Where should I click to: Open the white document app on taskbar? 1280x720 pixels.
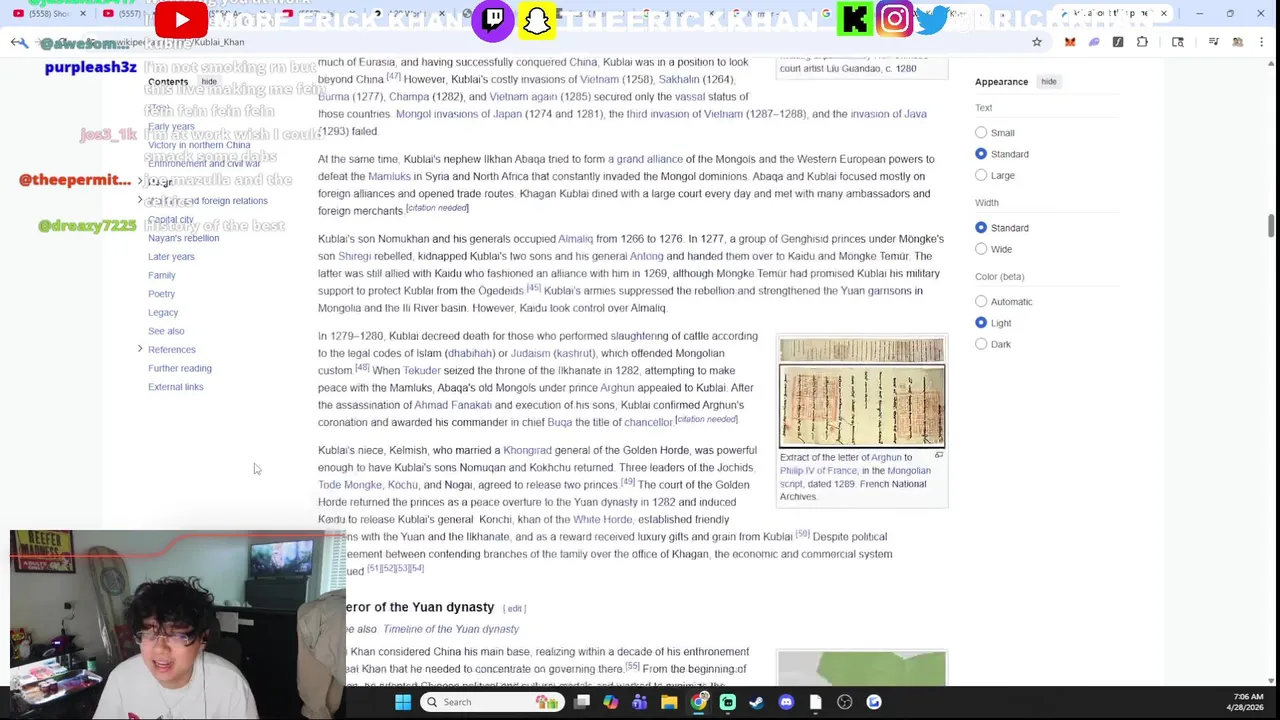tap(815, 702)
